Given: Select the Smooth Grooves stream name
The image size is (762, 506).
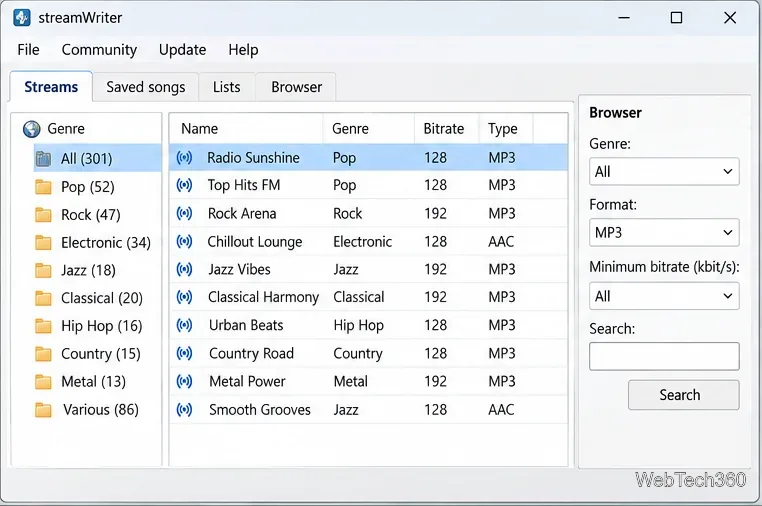Looking at the screenshot, I should 260,410.
